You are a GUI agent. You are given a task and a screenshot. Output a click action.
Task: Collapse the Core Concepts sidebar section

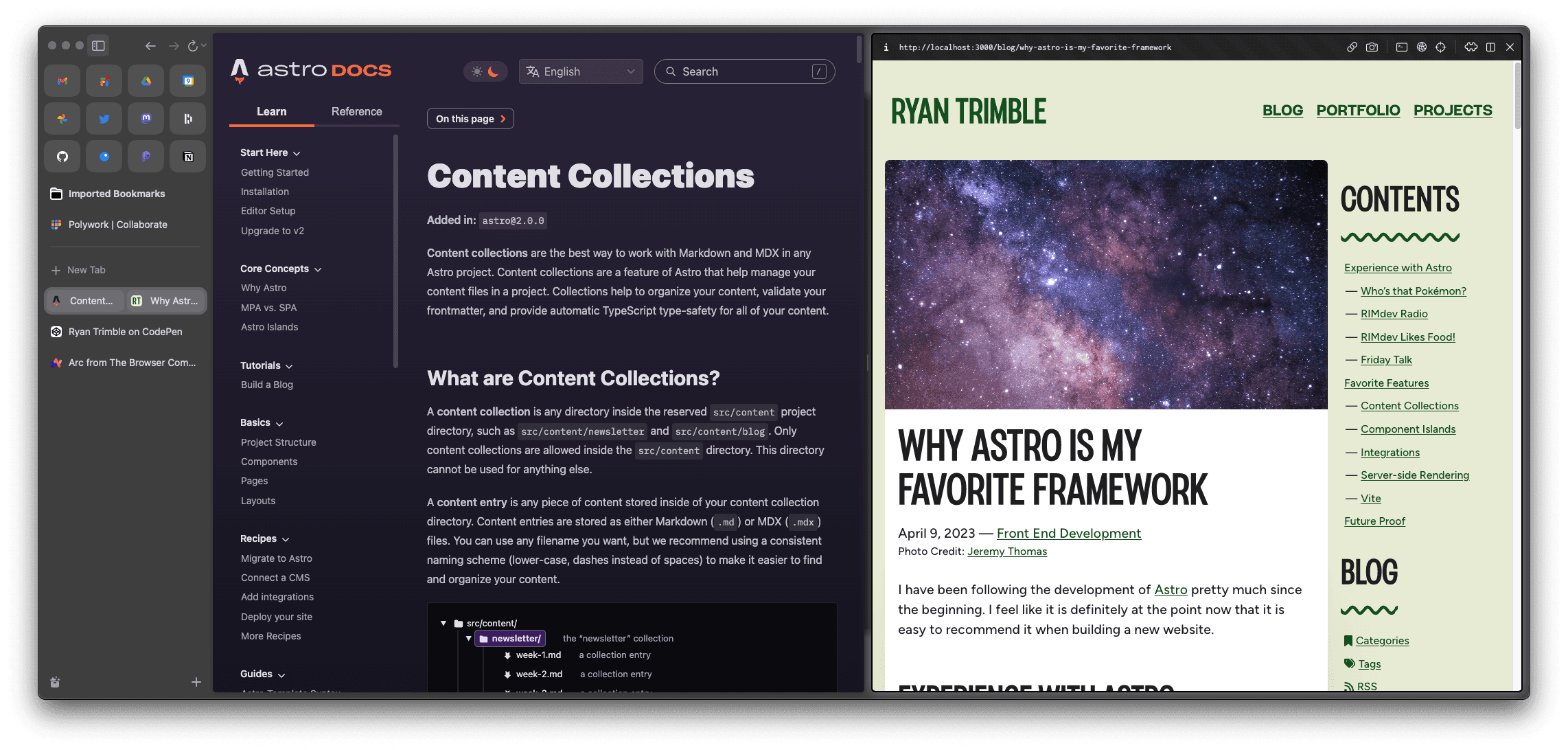280,269
